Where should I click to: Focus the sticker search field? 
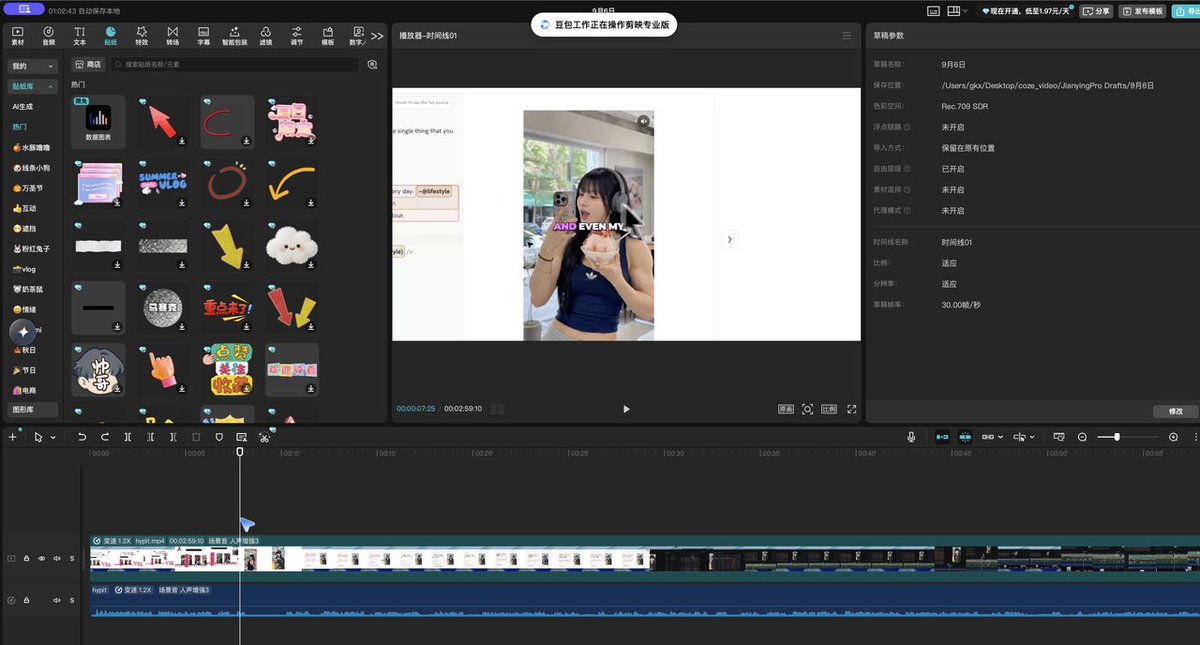(x=235, y=64)
